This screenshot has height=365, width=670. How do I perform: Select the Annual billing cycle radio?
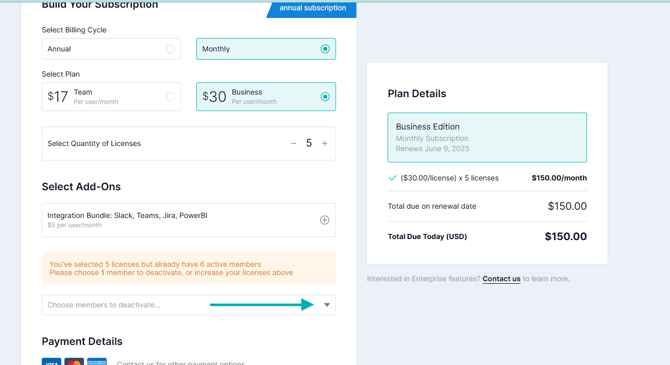coord(170,49)
